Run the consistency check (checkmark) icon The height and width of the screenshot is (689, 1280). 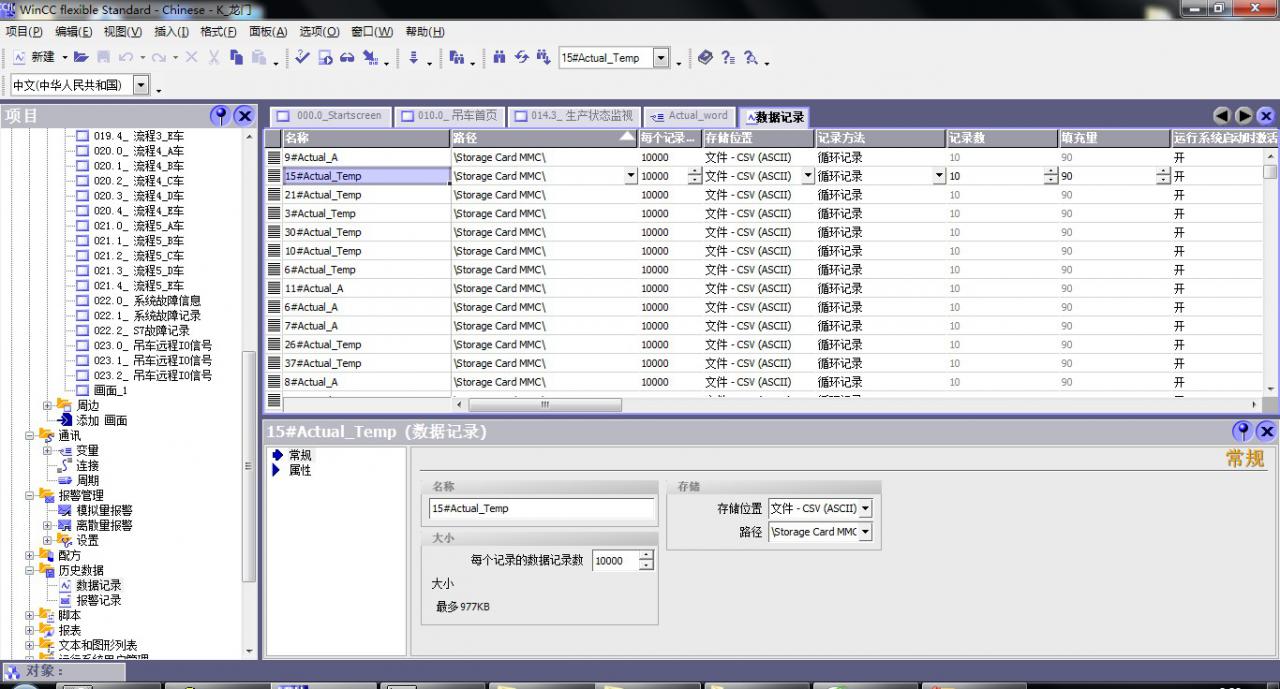[303, 58]
